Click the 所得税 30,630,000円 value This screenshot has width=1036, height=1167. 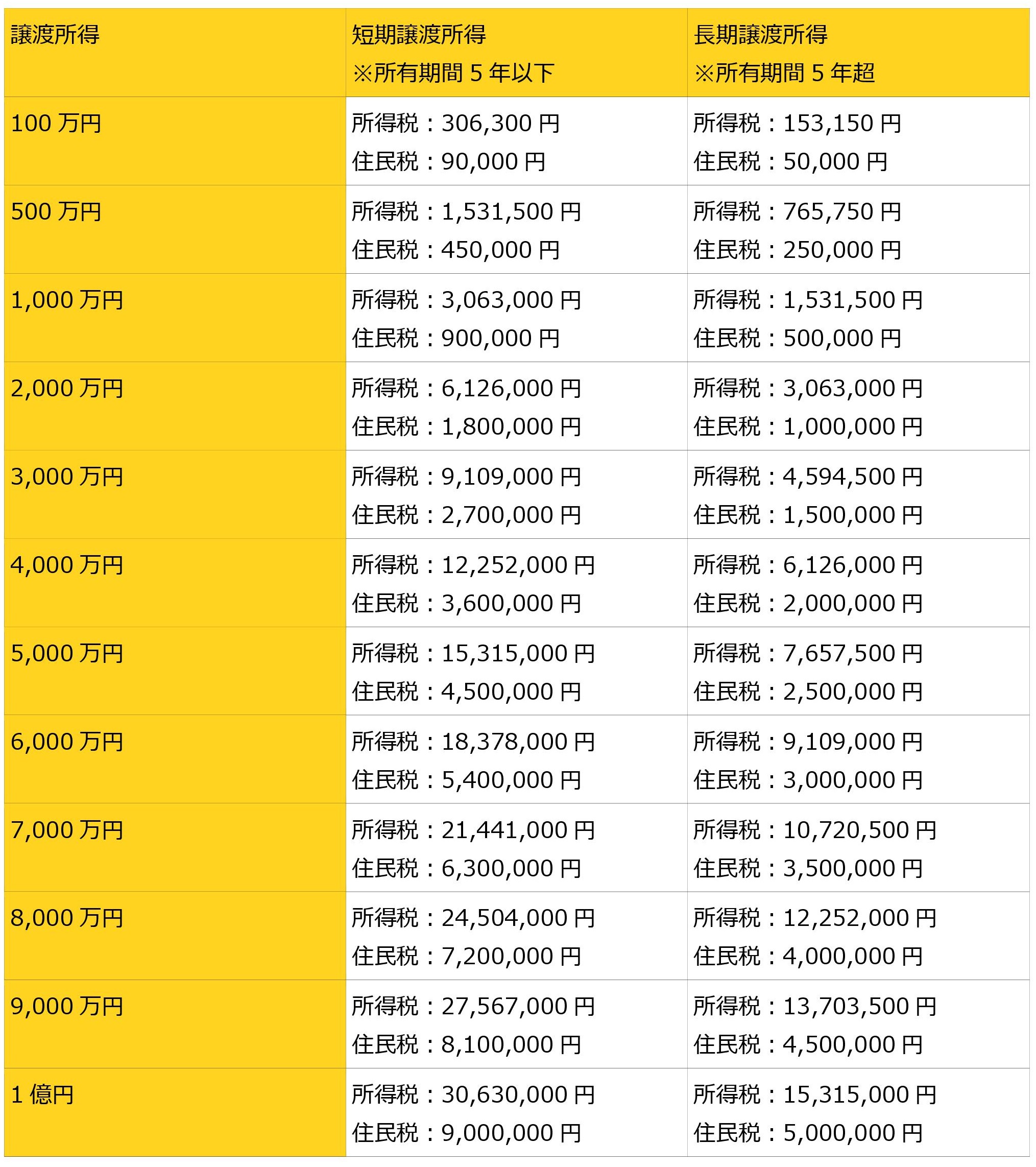(473, 1094)
